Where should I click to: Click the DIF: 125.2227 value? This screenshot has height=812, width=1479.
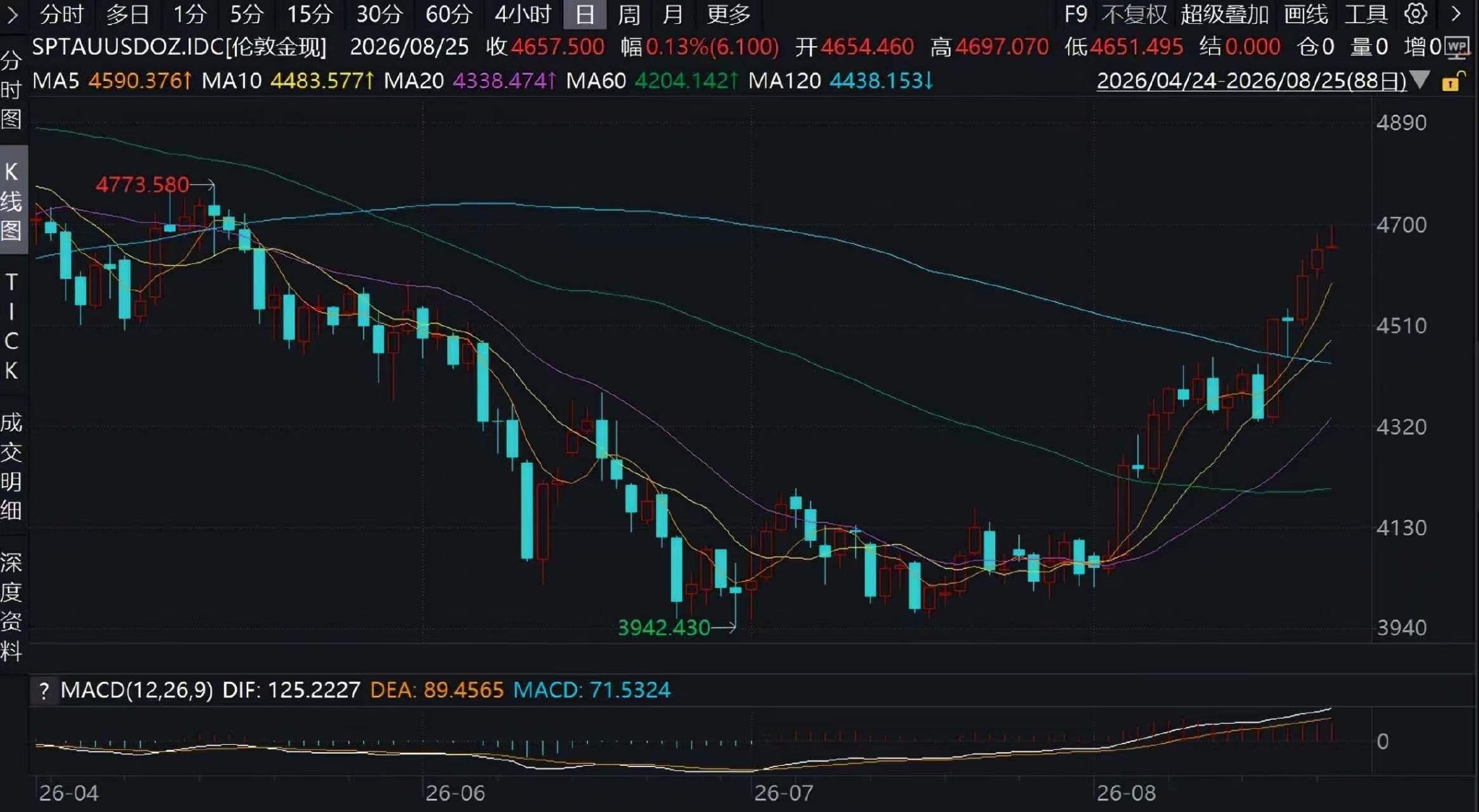(x=291, y=691)
